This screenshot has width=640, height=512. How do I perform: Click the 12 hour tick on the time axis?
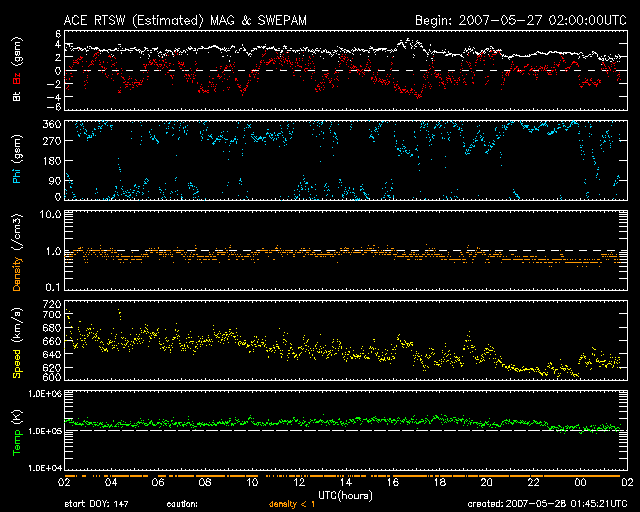point(300,481)
